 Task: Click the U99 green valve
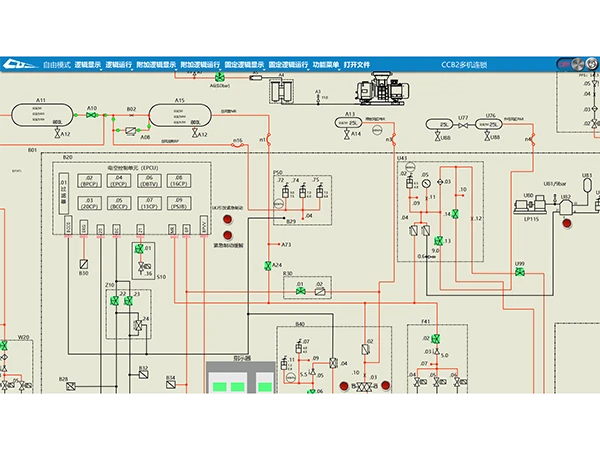tap(519, 272)
